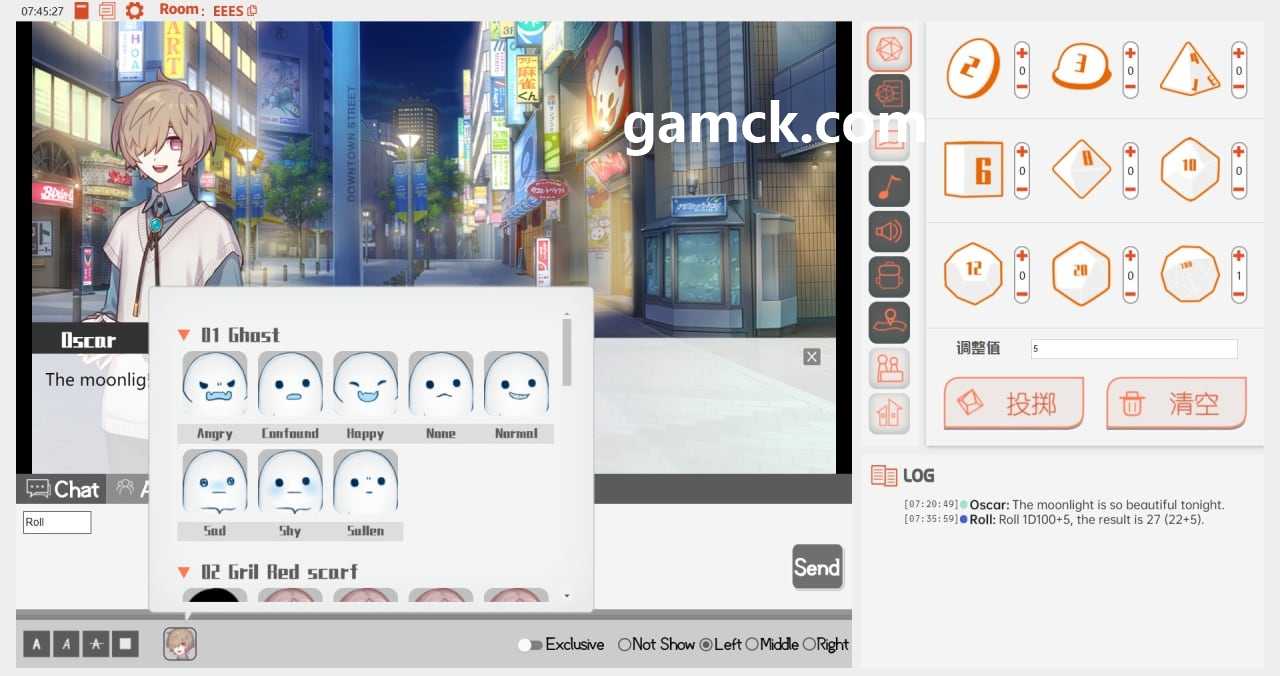The height and width of the screenshot is (676, 1280).
Task: Open the white square color button
Action: click(x=126, y=643)
